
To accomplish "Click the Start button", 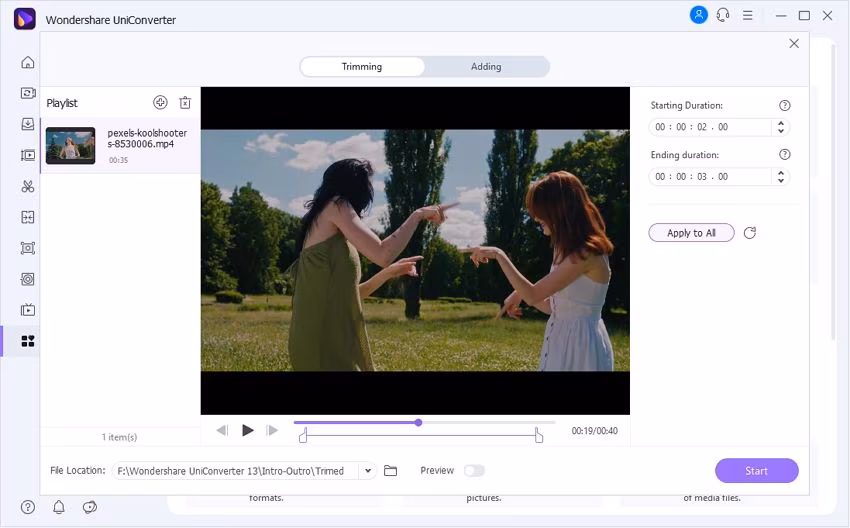I will click(756, 471).
